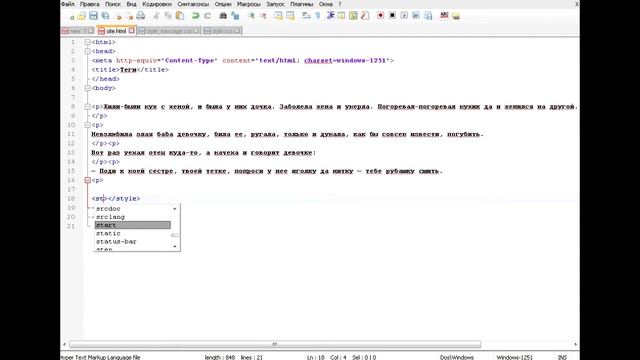
Task: Choose 'status-bar' from the autocomplete list
Action: tap(133, 241)
